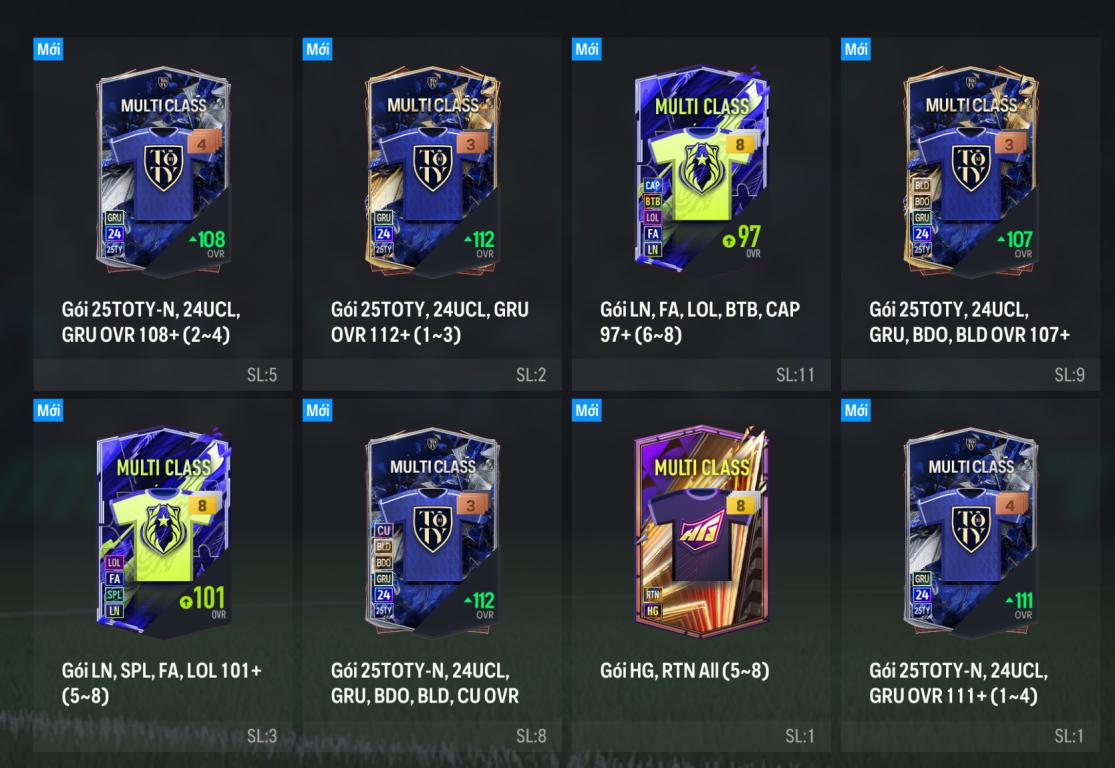Screen dimensions: 1115x768
Task: Click the Mới badge on the HG, RTN pack
Action: point(587,410)
